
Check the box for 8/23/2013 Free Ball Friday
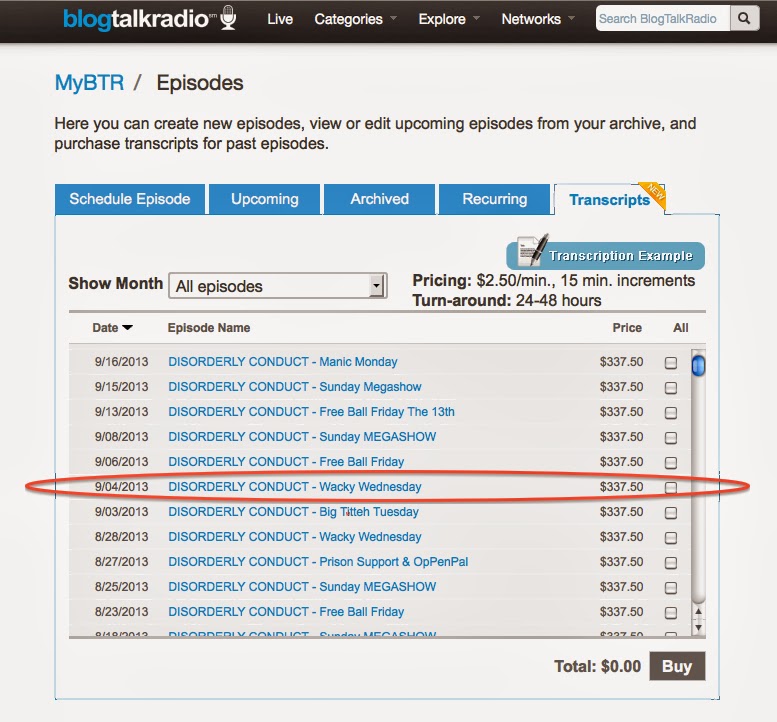point(670,613)
